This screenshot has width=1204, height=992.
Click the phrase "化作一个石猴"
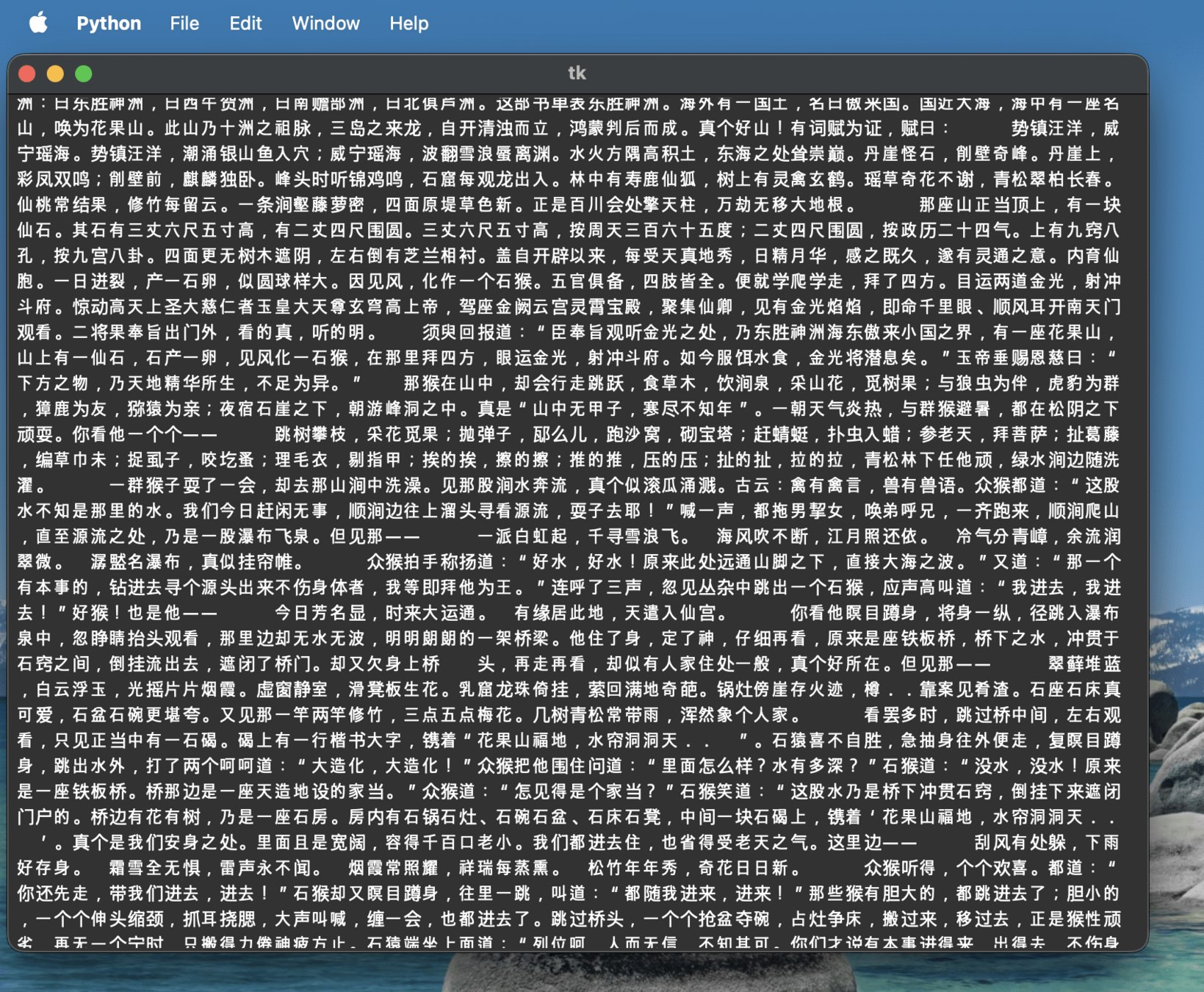(476, 281)
